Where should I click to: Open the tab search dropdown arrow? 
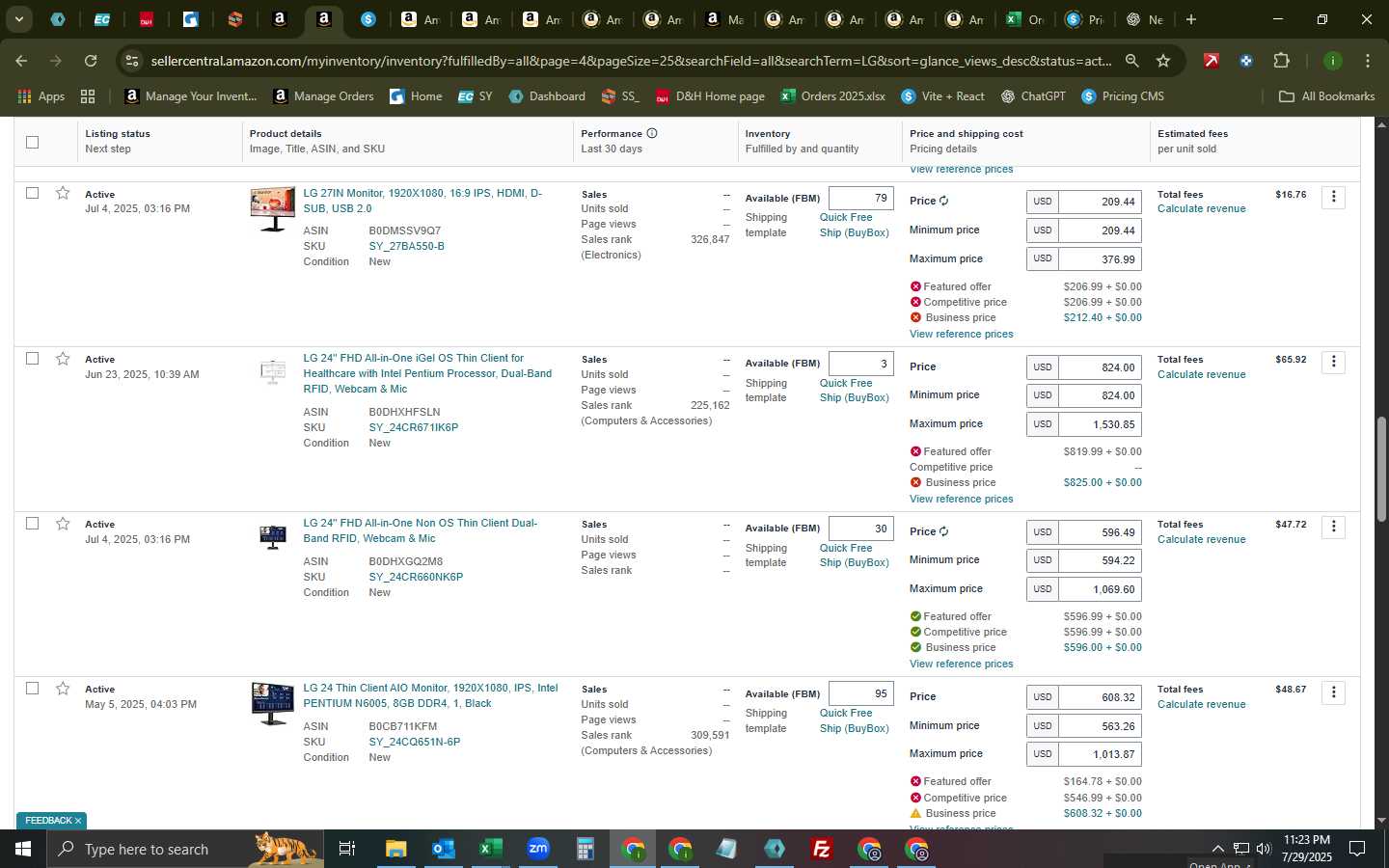(x=18, y=19)
